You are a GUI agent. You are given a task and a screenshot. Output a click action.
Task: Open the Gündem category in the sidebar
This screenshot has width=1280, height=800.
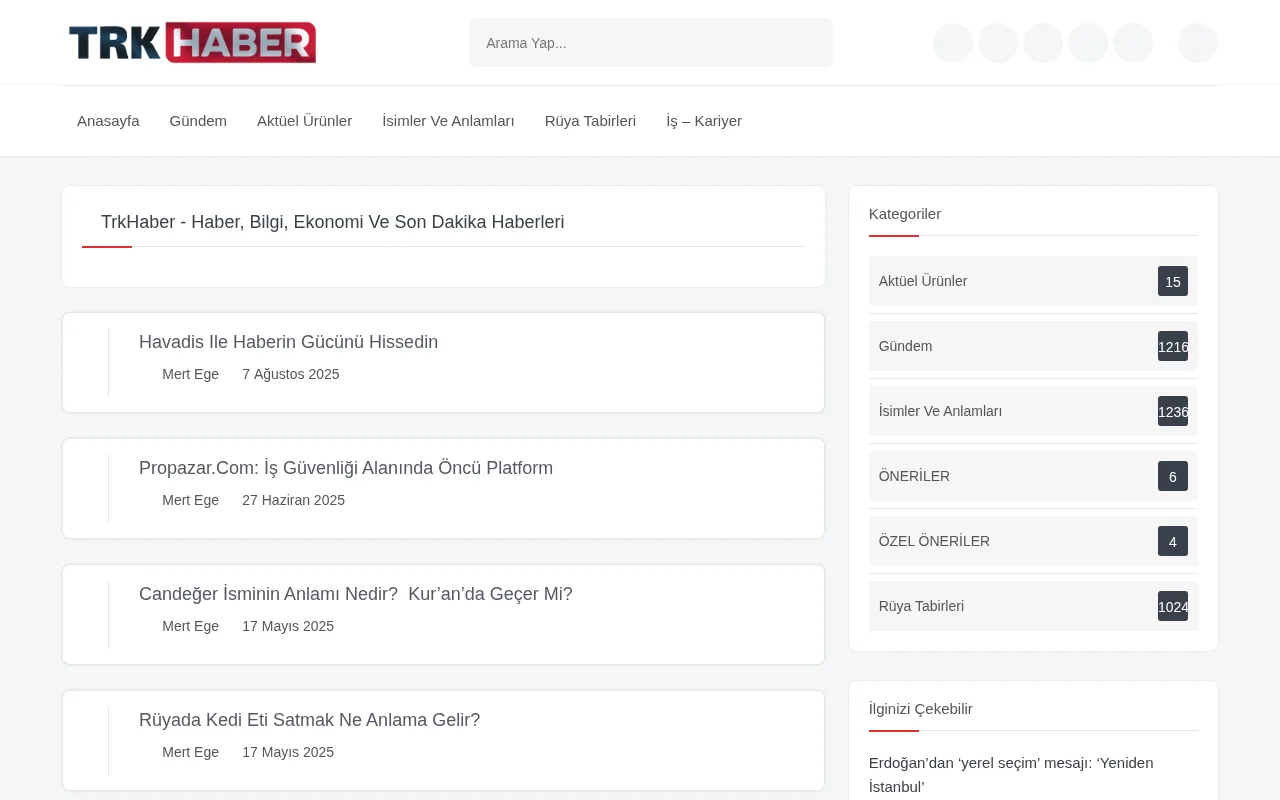coord(905,346)
